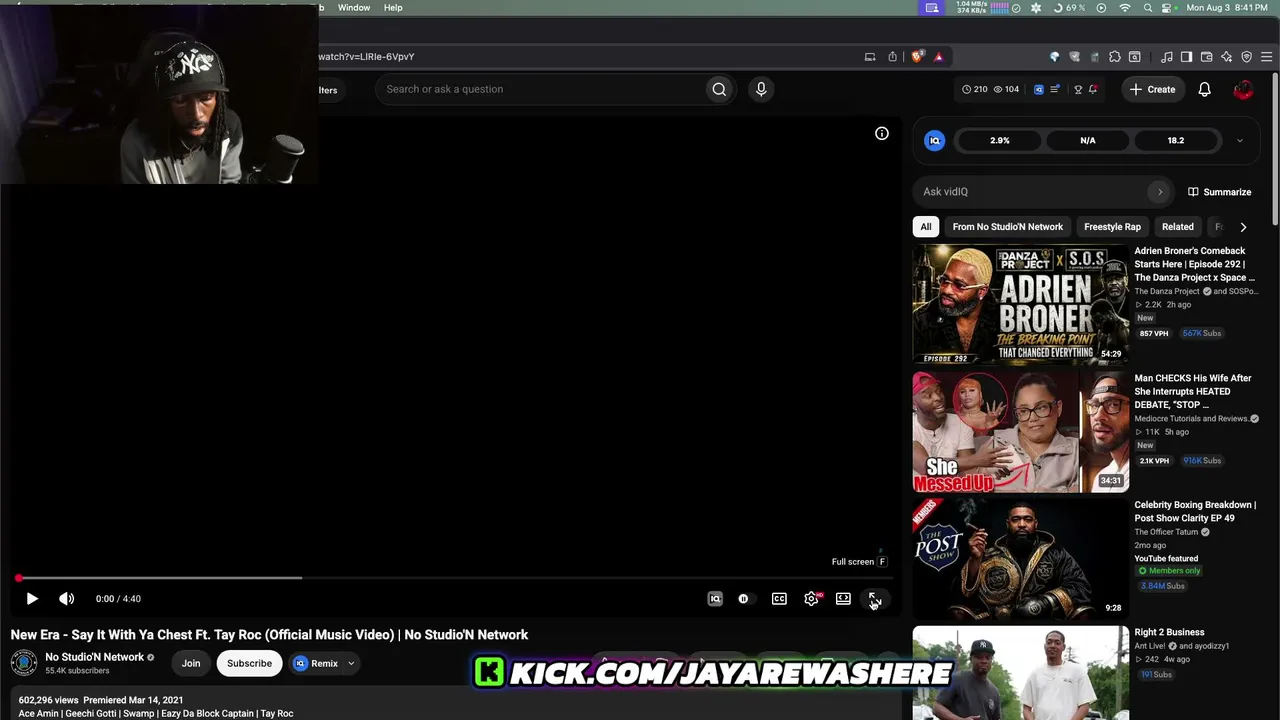Screen dimensions: 1280x720
Task: Open Celebrity Boxing Breakdown video thumbnail
Action: (1021, 559)
